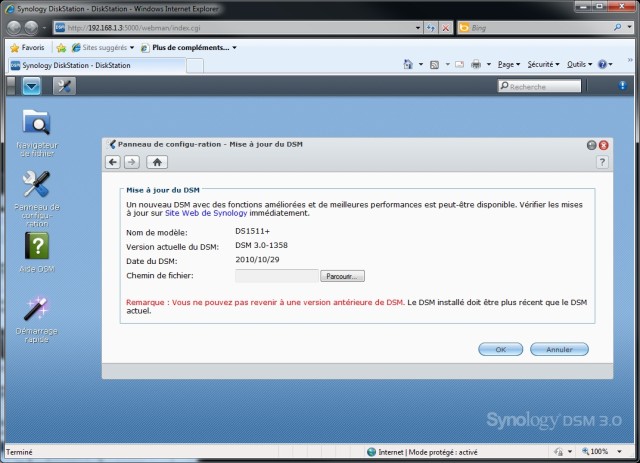Viewport: 640px width, 463px height.
Task: Open the Outils menu
Action: pyautogui.click(x=579, y=65)
